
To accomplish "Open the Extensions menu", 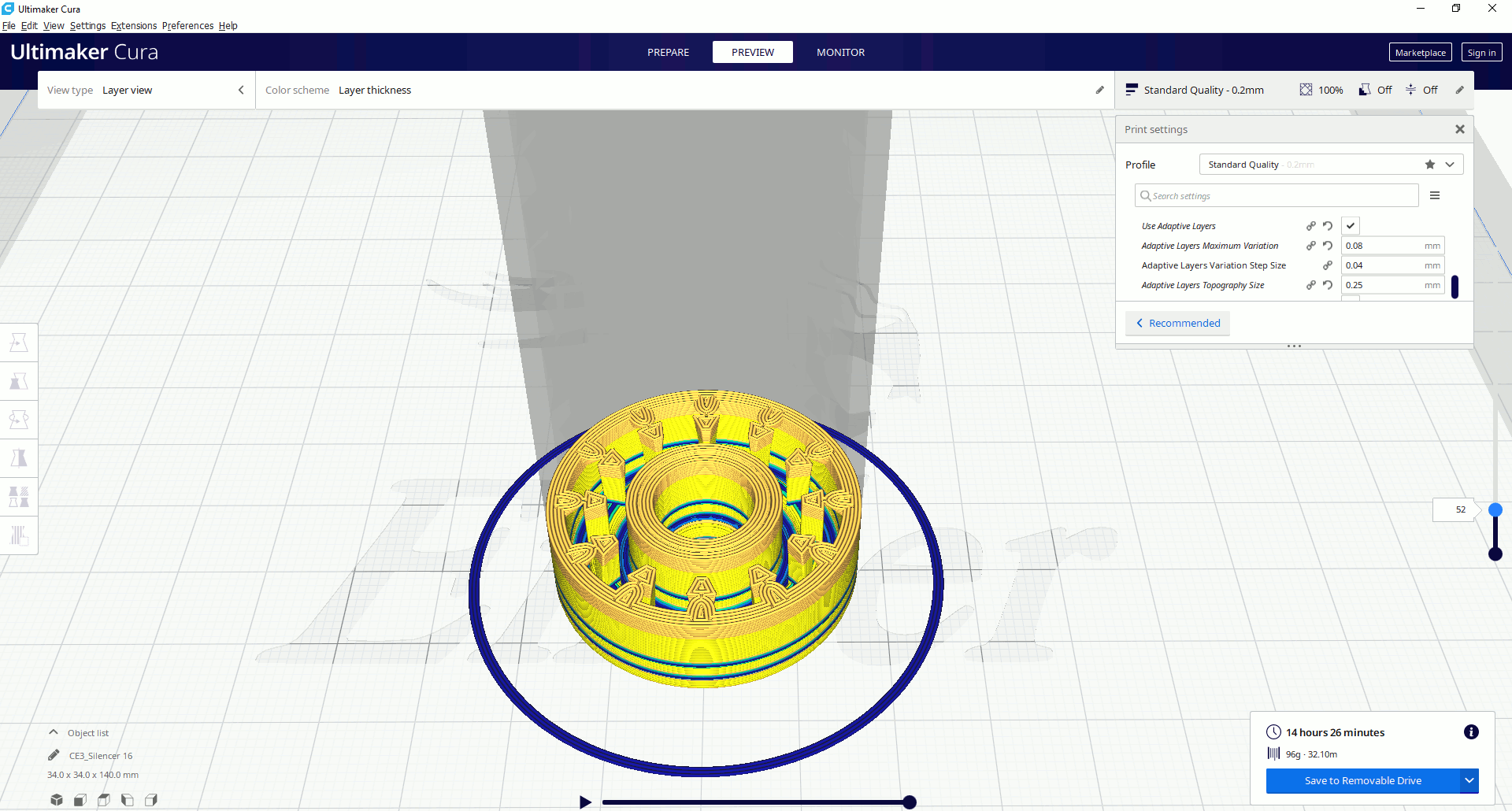I will [134, 26].
